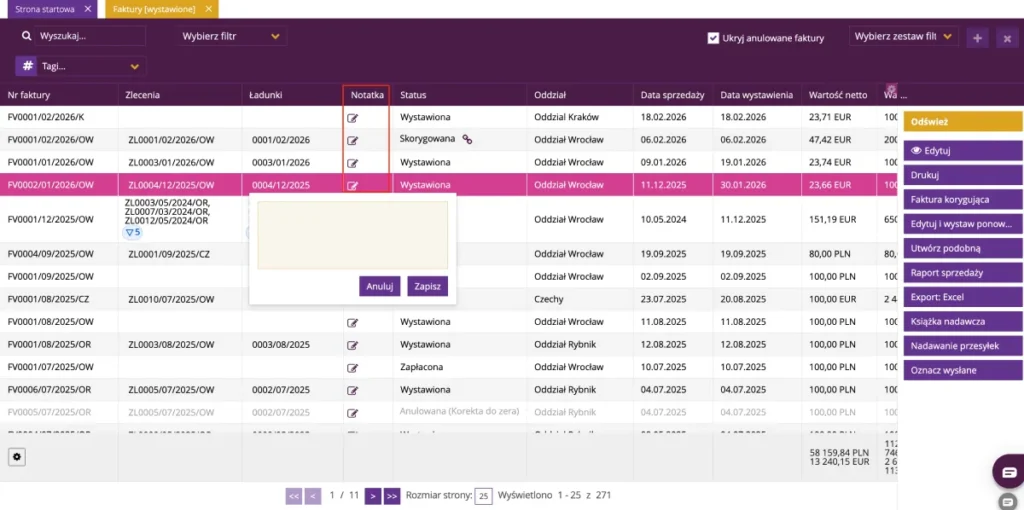Click Export: Excel button
The height and width of the screenshot is (510, 1024).
pos(963,297)
